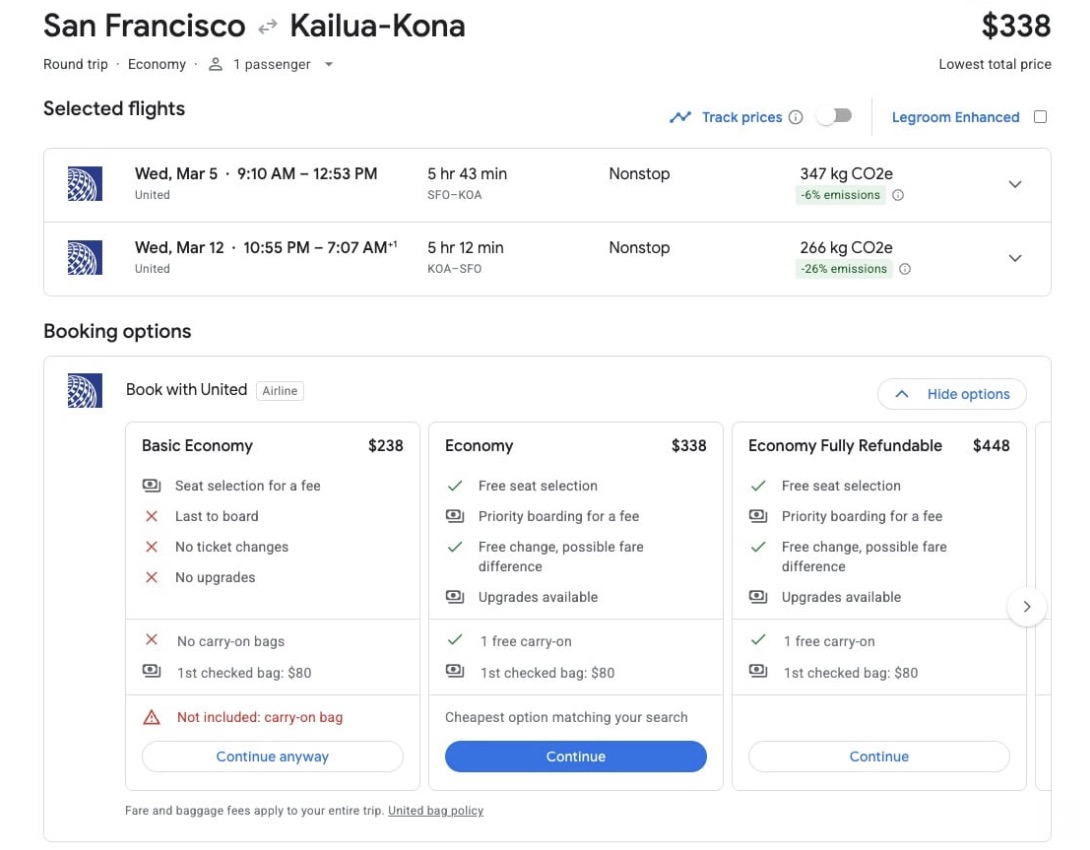The image size is (1090, 850).
Task: Click the United logo beside Book with United
Action: (x=85, y=390)
